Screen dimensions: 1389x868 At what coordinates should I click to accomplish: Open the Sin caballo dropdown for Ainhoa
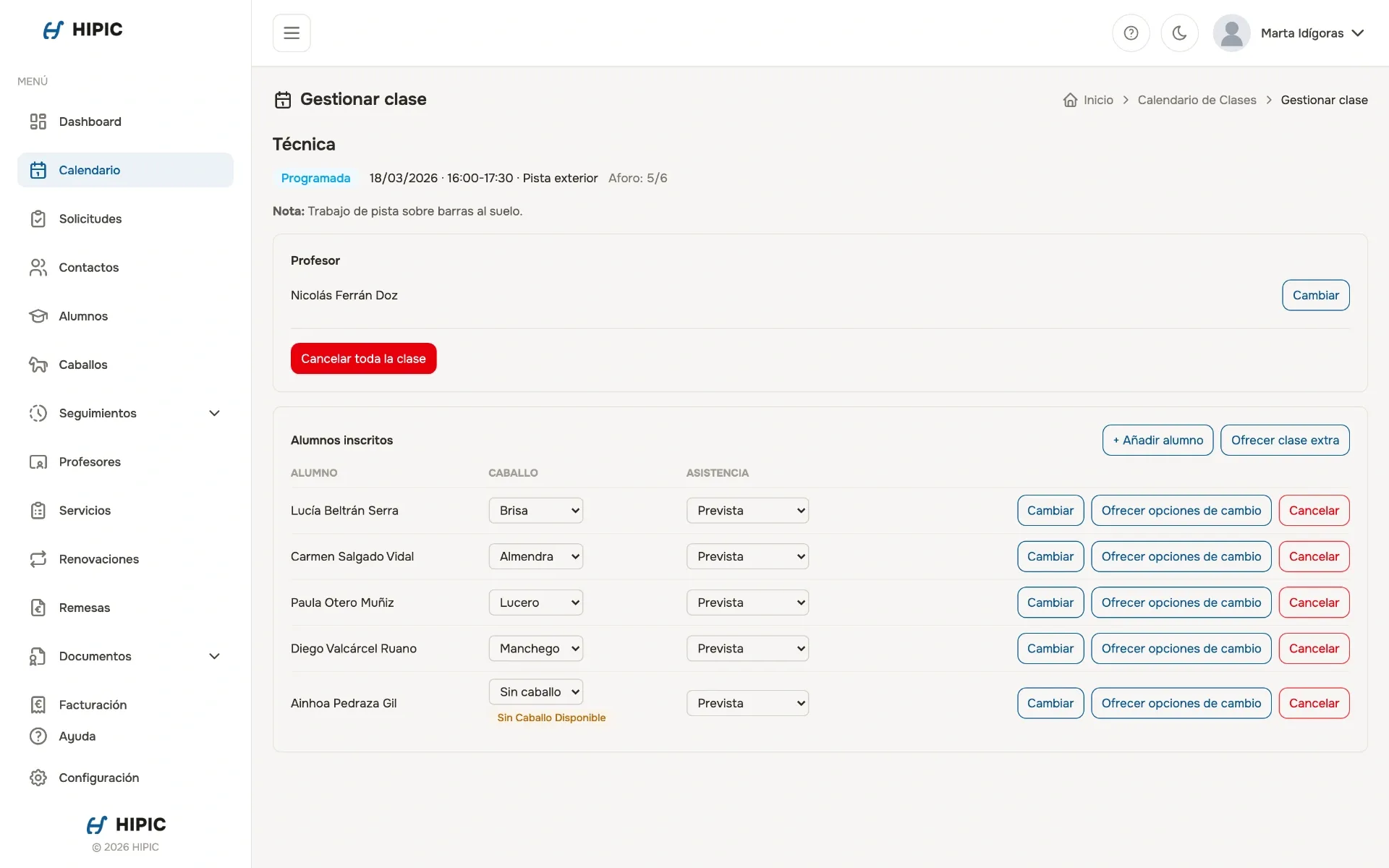(x=535, y=692)
